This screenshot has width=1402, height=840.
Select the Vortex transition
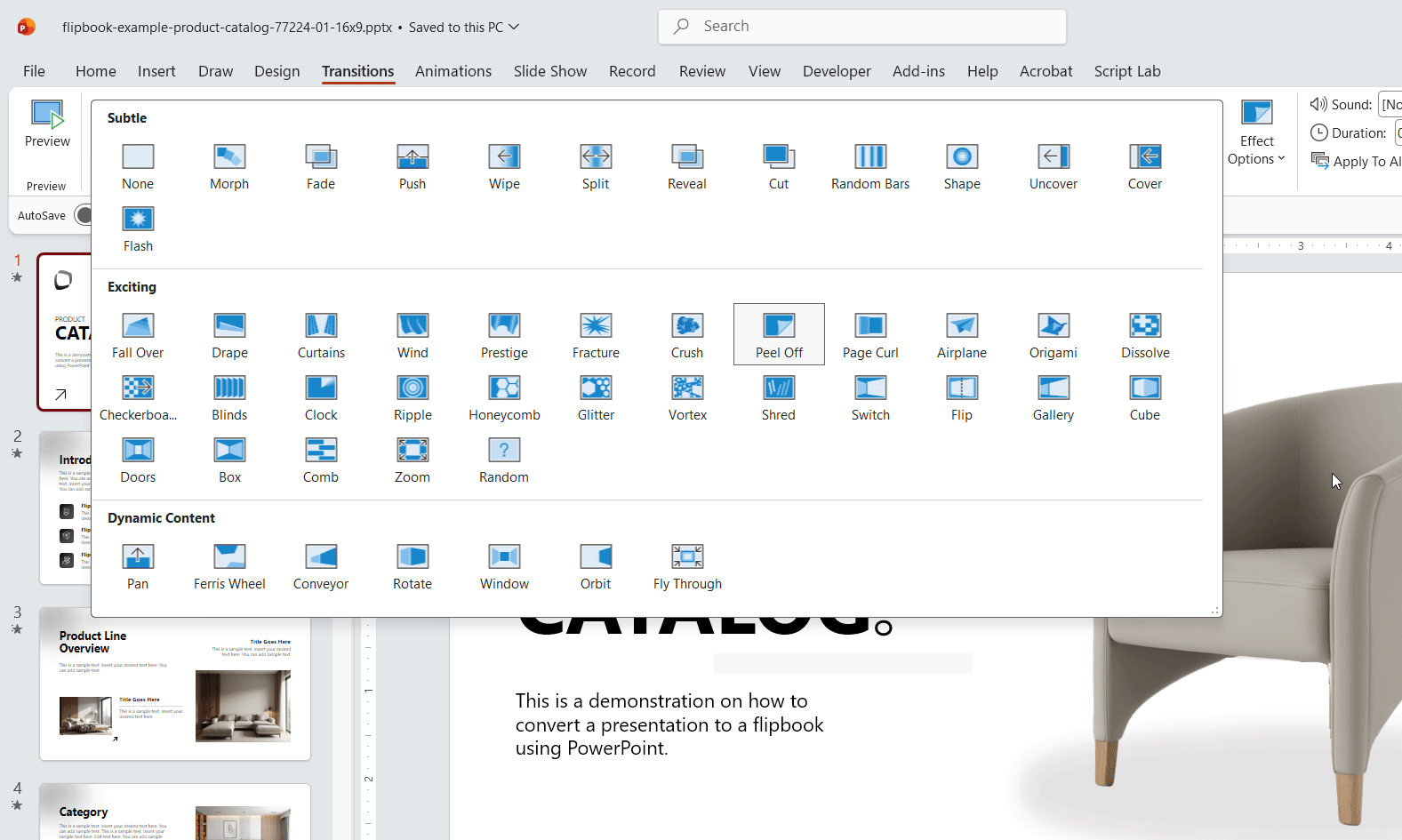pos(687,397)
